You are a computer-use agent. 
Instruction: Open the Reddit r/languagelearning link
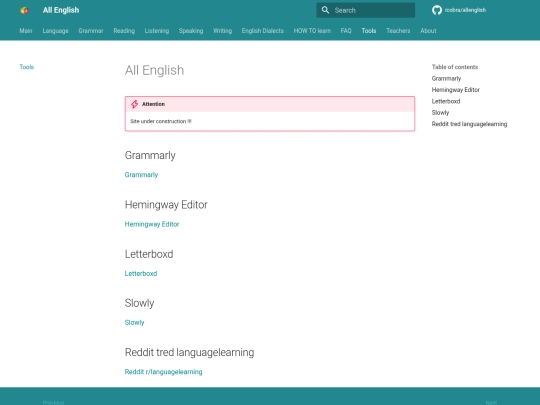(x=164, y=372)
